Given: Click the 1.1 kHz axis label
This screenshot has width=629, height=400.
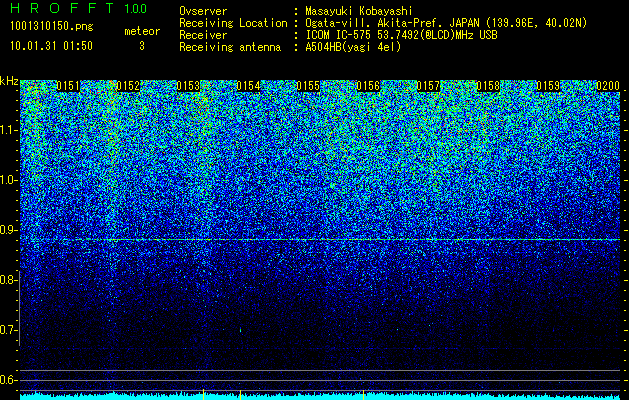Looking at the screenshot, I should 8,130.
